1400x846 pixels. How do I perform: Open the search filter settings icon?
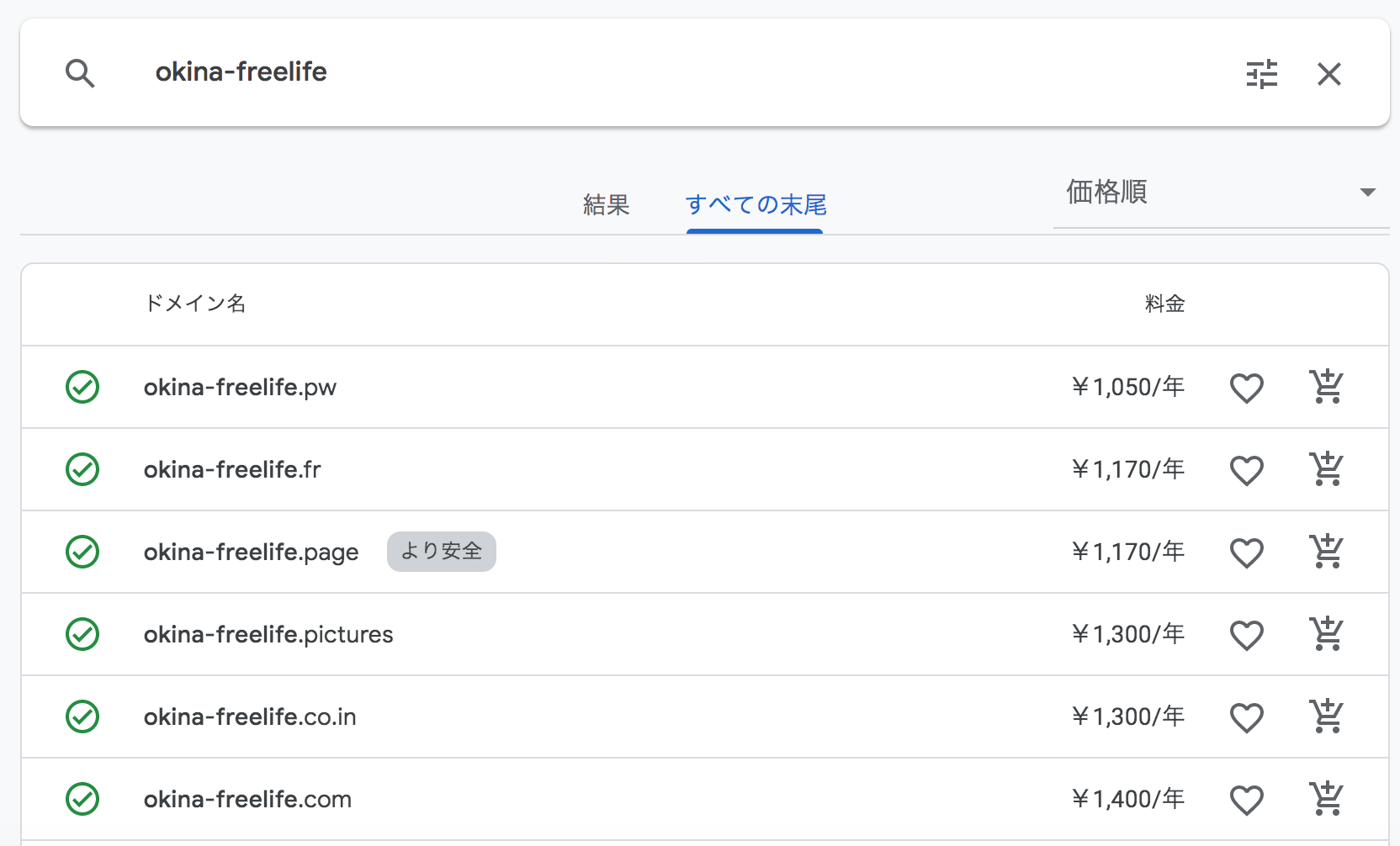coord(1262,74)
